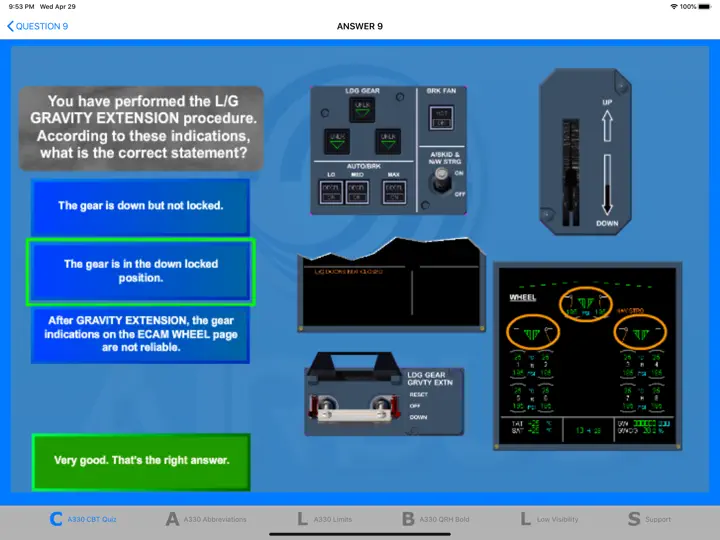Click the circled left main gear on WHEEL page
This screenshot has height=540, width=720.
(533, 332)
